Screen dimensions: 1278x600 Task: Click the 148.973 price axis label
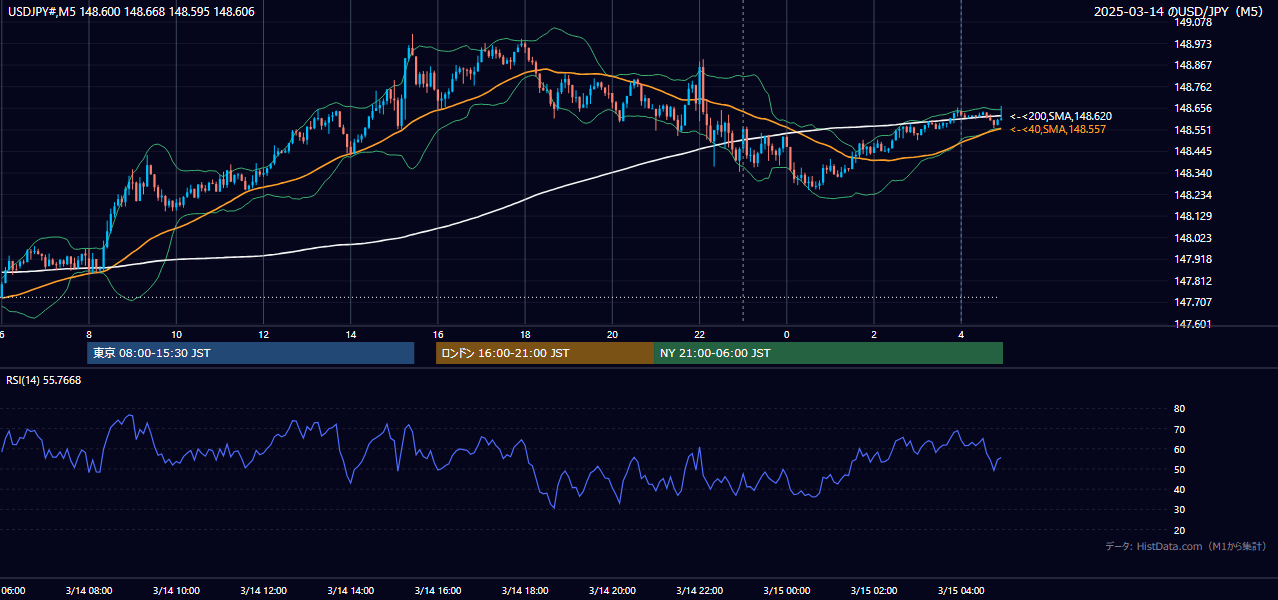coord(1193,44)
